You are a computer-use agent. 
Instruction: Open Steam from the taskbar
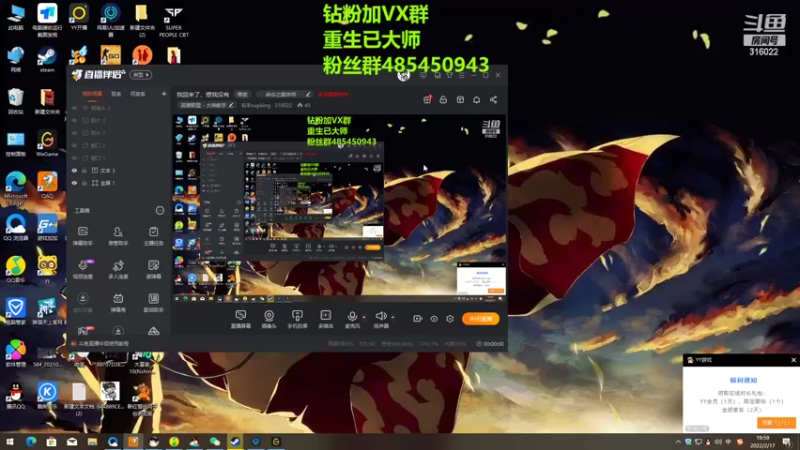[235, 442]
